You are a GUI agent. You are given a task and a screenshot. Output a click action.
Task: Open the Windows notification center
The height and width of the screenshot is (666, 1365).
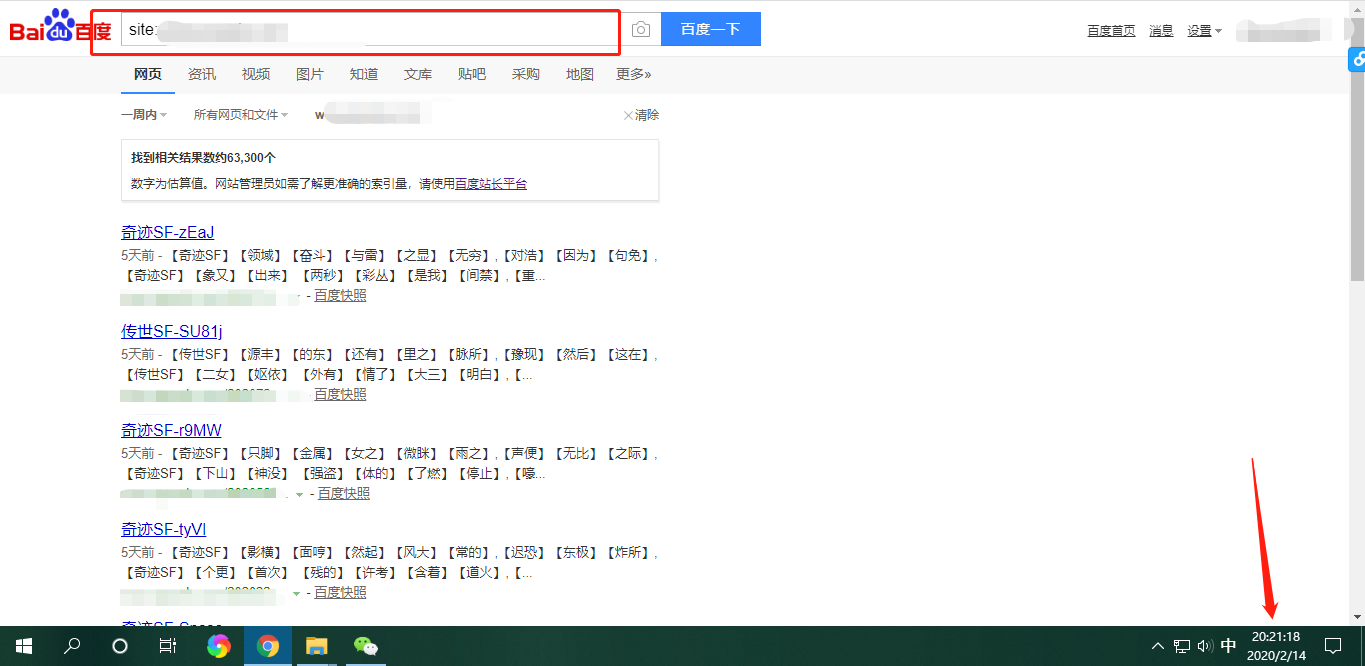click(x=1332, y=646)
